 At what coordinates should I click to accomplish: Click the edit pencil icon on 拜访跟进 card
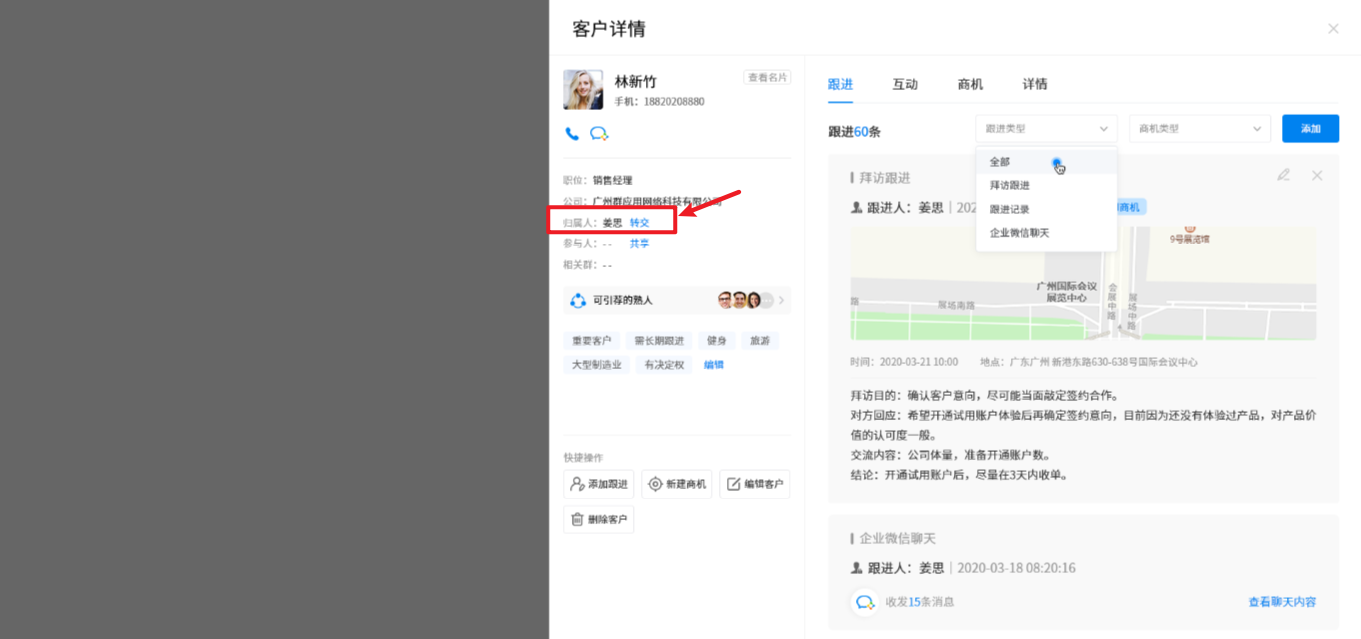point(1283,176)
